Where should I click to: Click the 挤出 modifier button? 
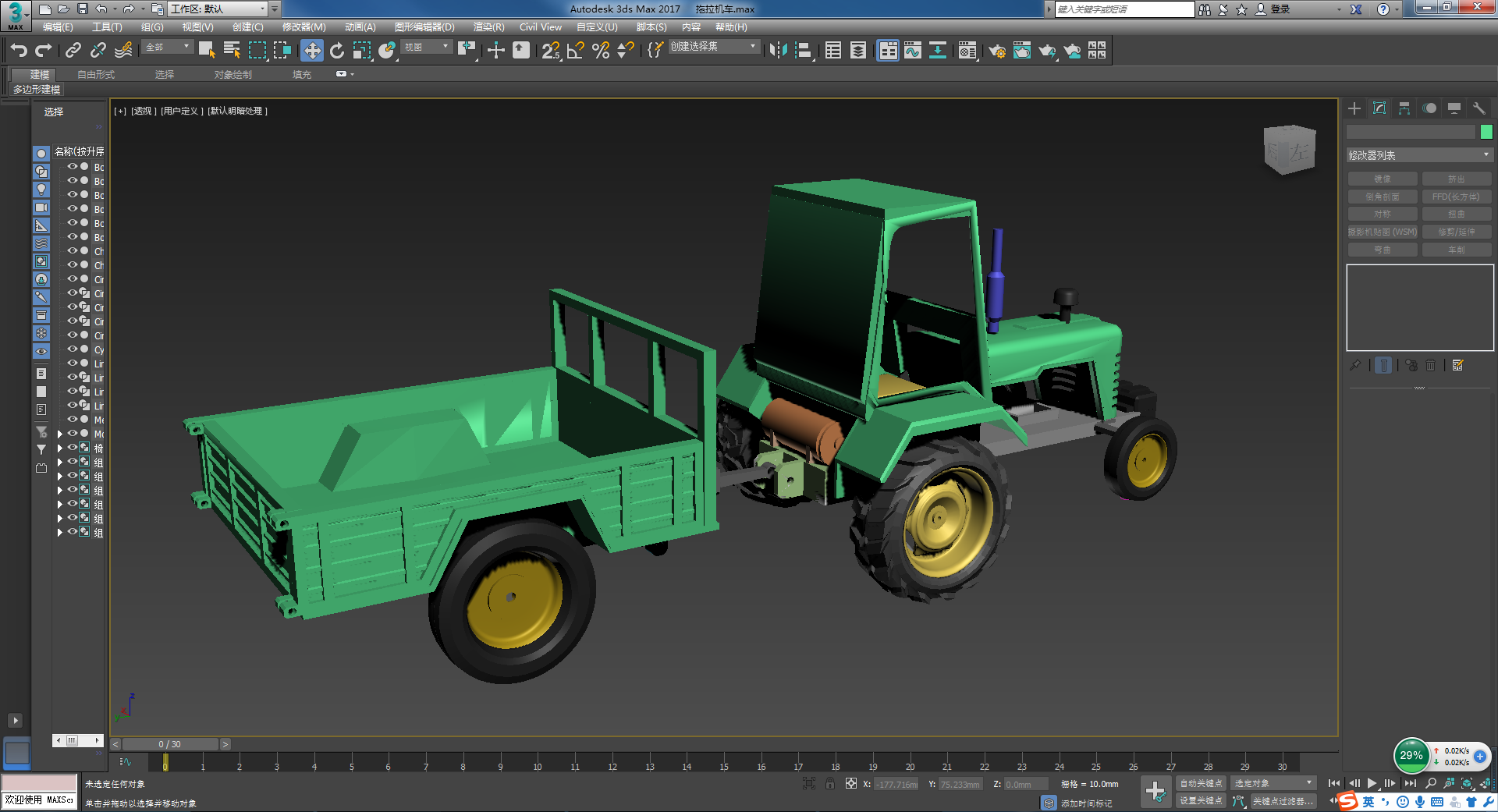click(x=1456, y=179)
